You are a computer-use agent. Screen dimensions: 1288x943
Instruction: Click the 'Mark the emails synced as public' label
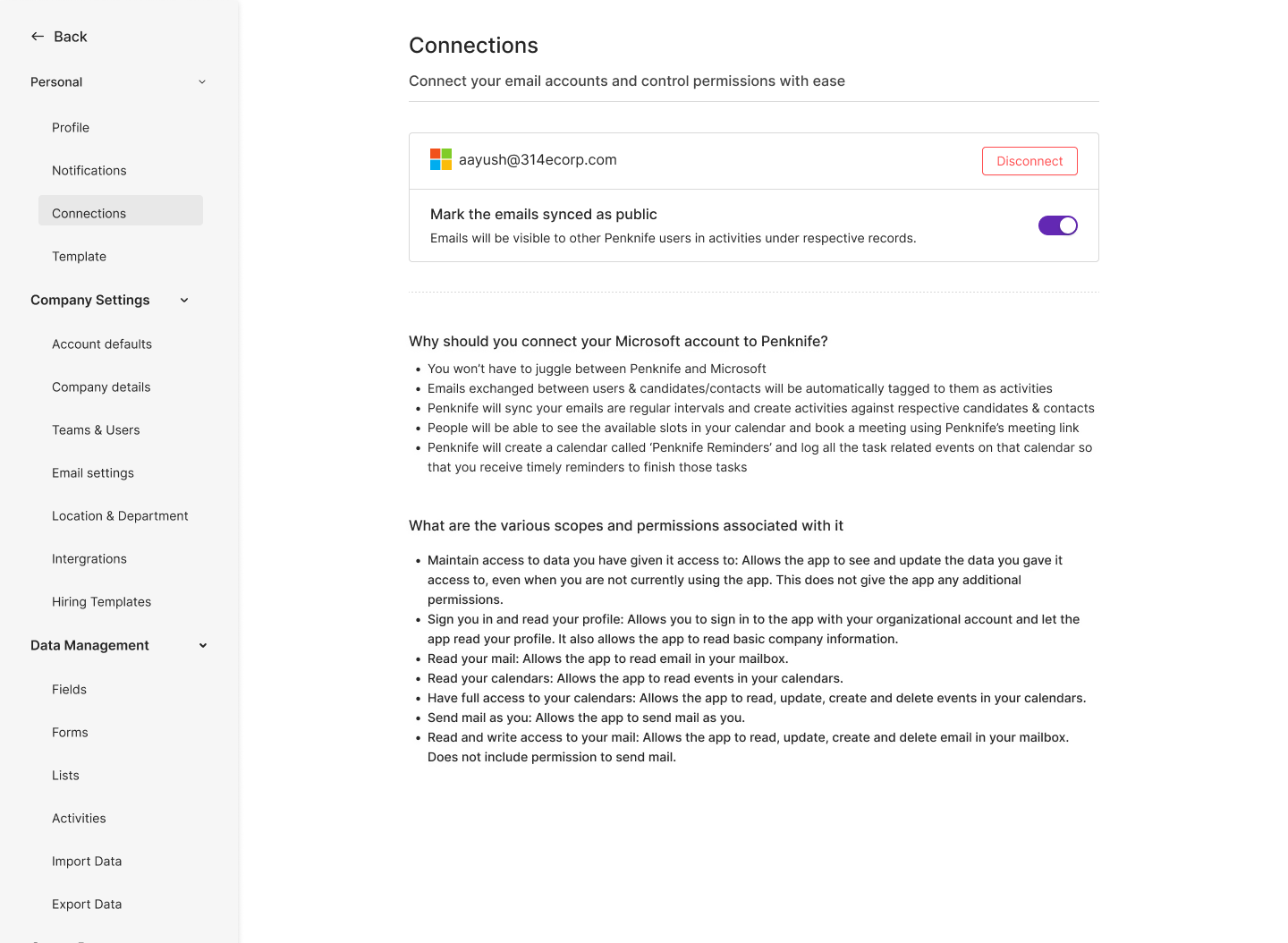pos(544,215)
